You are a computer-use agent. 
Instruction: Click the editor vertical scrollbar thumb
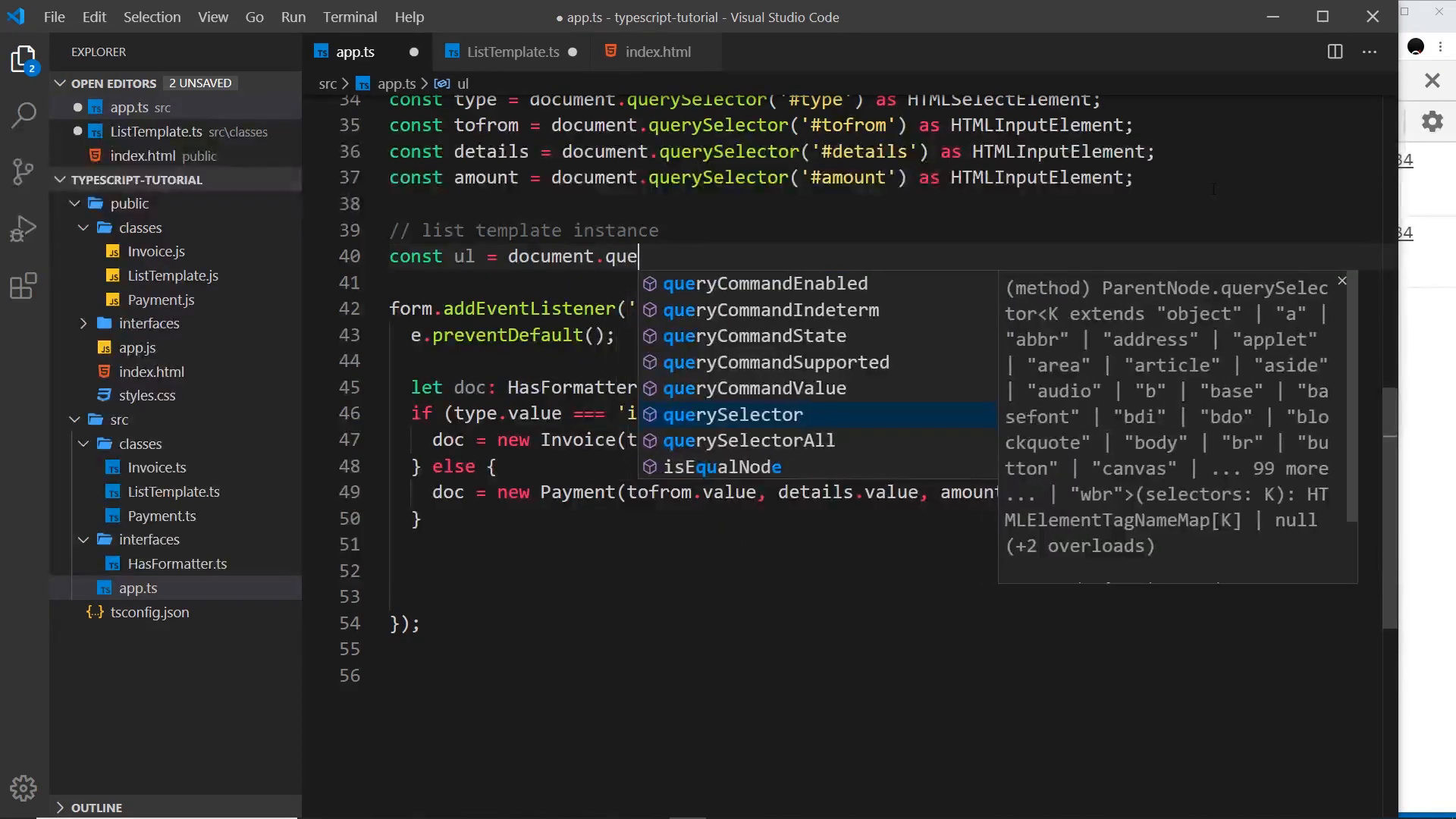[x=1389, y=508]
